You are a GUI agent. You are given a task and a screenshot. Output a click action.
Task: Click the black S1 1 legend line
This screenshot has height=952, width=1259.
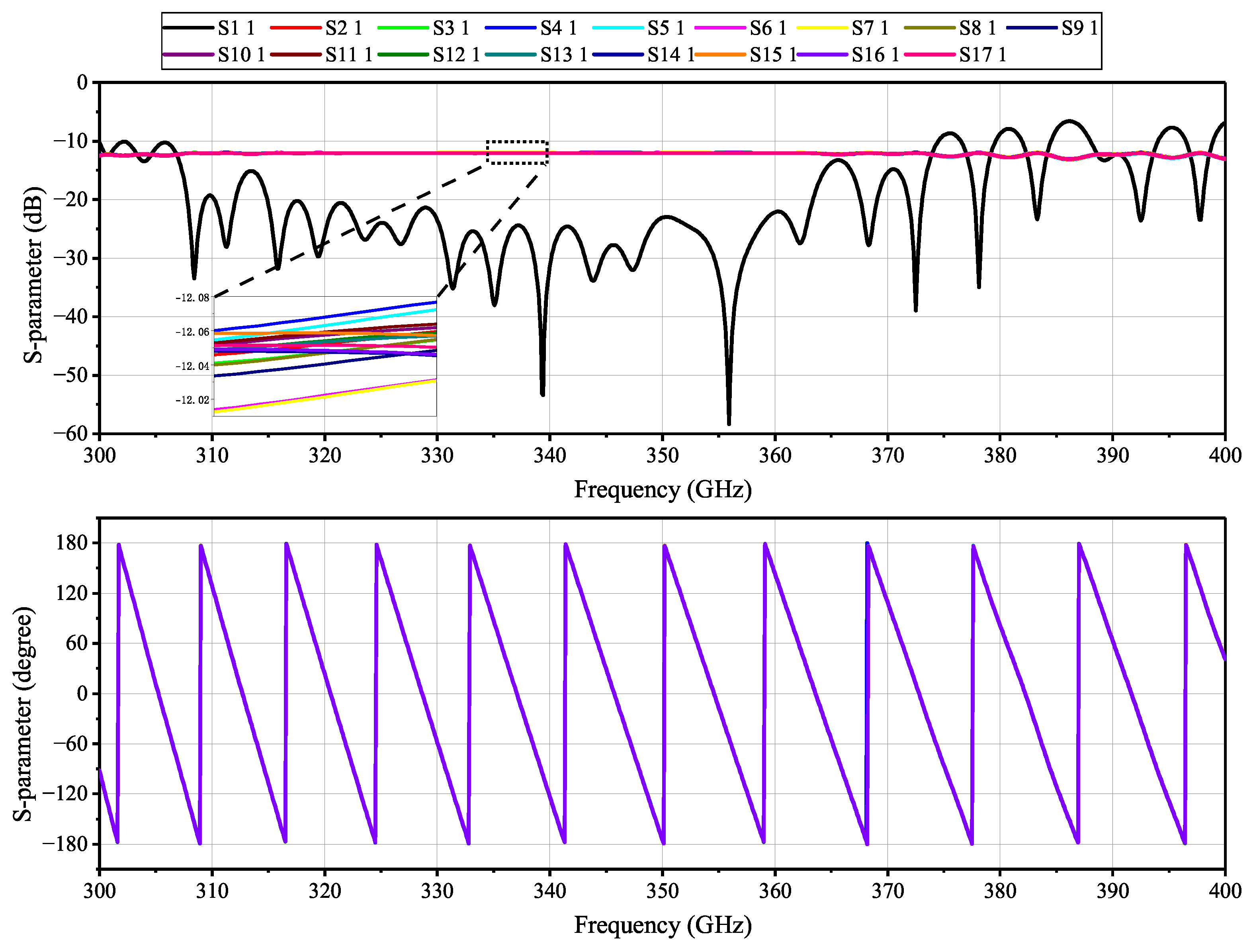point(188,27)
